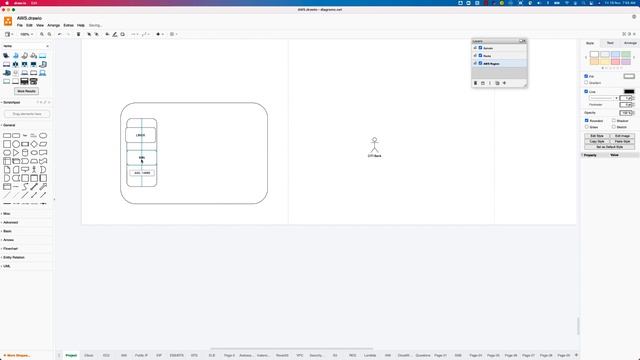Click the add layer plus icon
The height and width of the screenshot is (360, 640).
pyautogui.click(x=504, y=83)
